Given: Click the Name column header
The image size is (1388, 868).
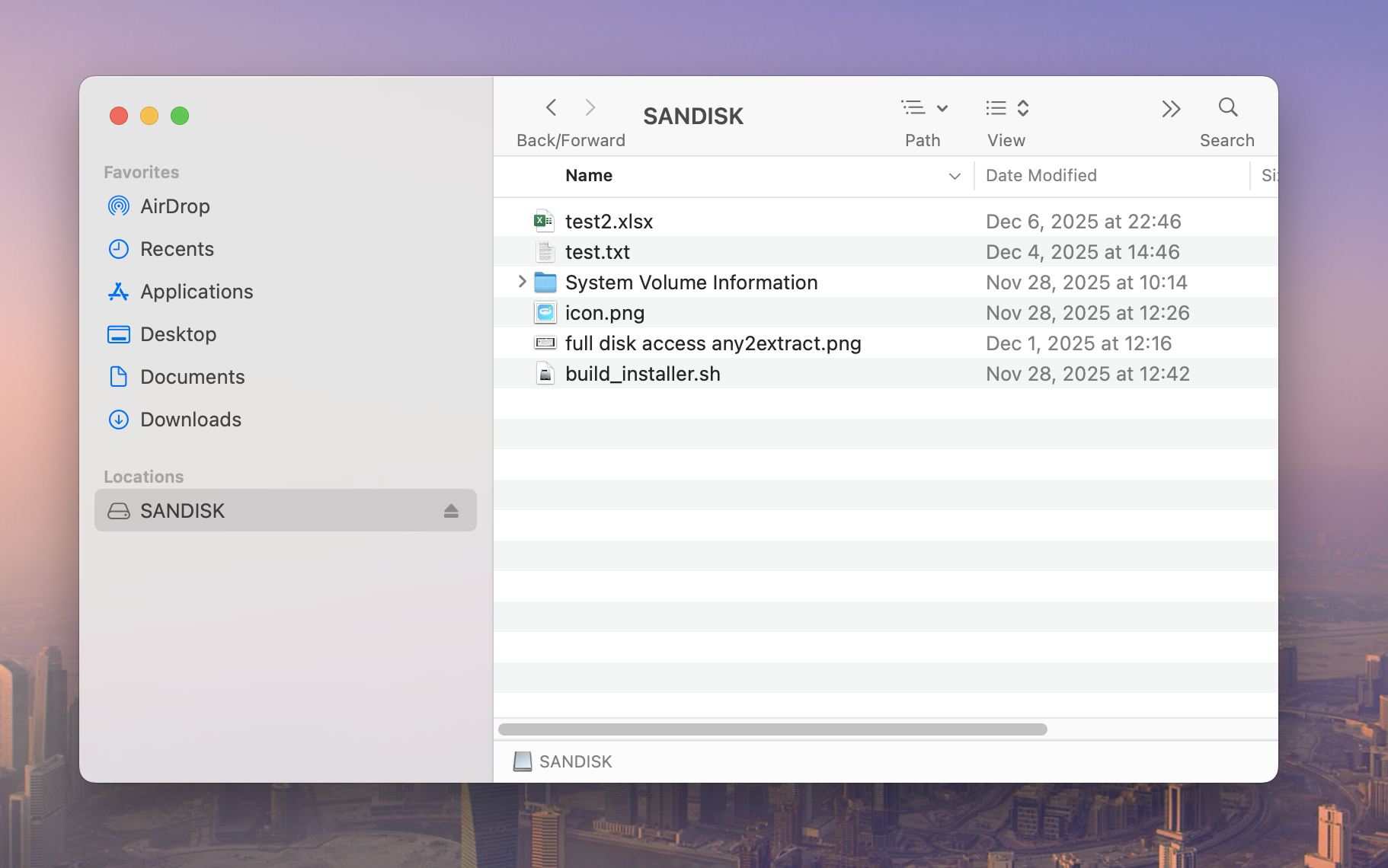Looking at the screenshot, I should (x=588, y=175).
